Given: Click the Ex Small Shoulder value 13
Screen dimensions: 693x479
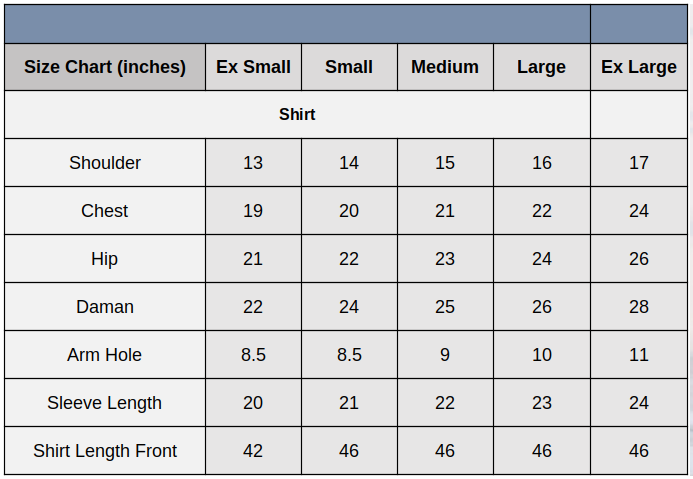Looking at the screenshot, I should coord(253,163).
